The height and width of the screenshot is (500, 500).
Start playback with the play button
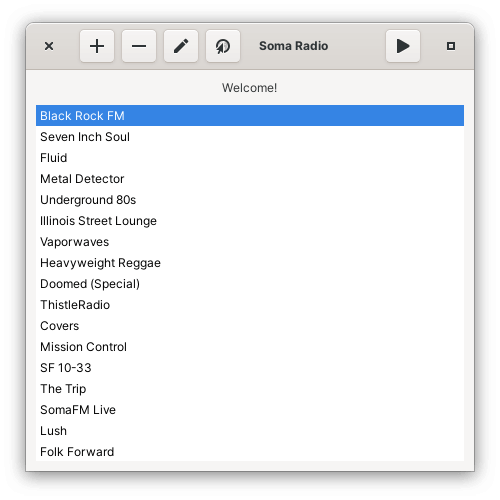pyautogui.click(x=403, y=46)
